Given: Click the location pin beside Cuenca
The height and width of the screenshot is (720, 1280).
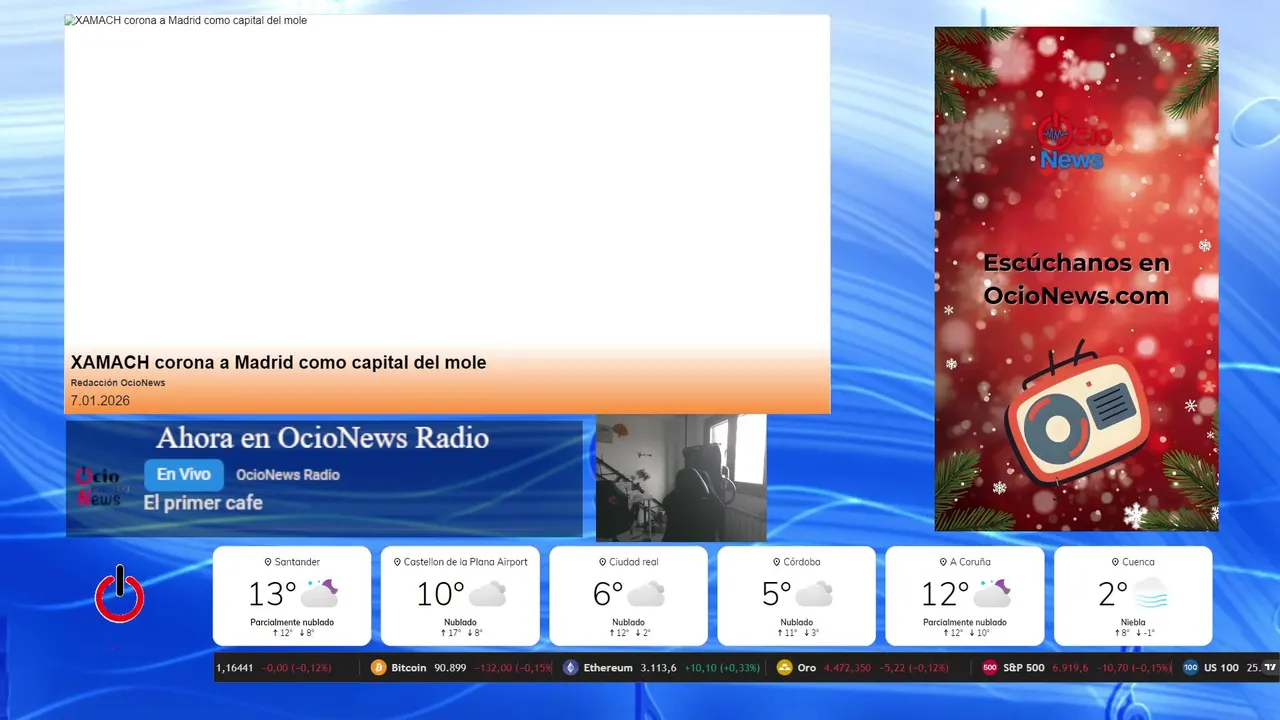Looking at the screenshot, I should 1115,562.
